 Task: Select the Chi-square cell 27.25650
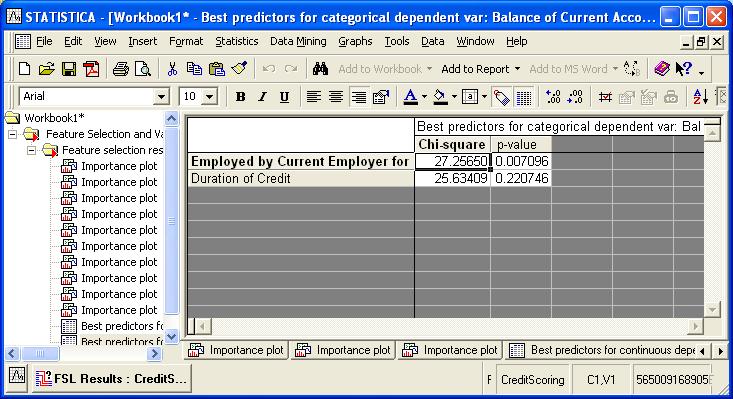point(452,161)
